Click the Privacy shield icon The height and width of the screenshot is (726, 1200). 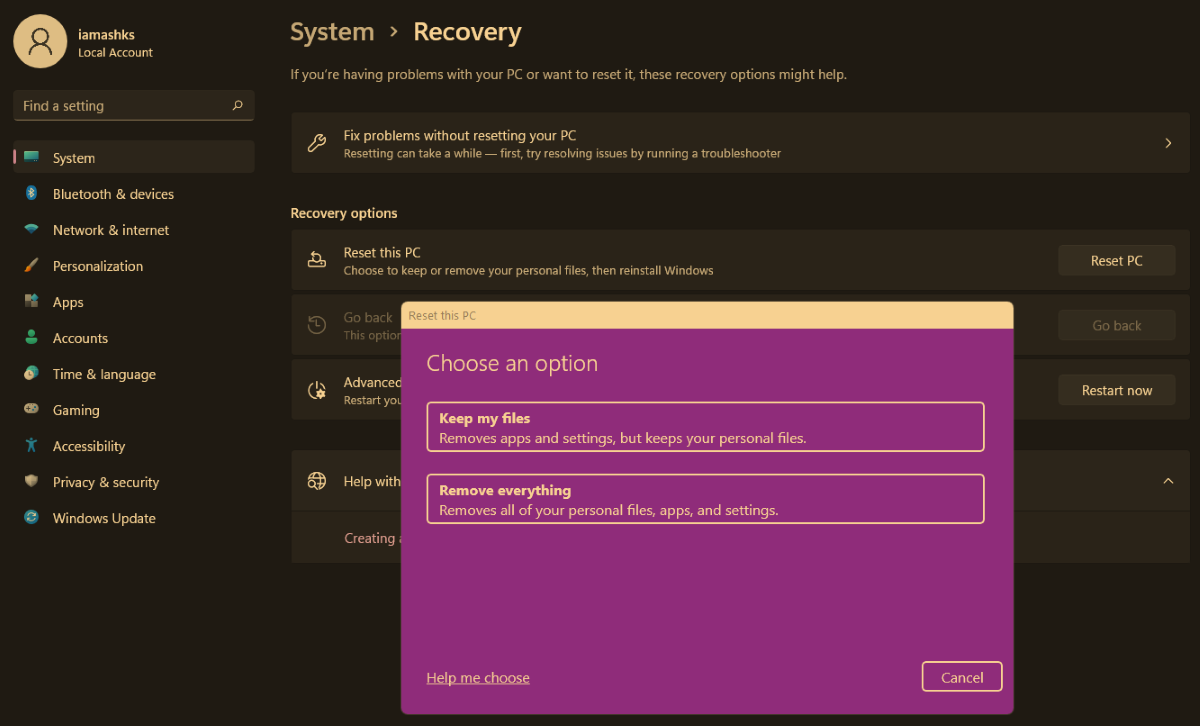(x=32, y=481)
